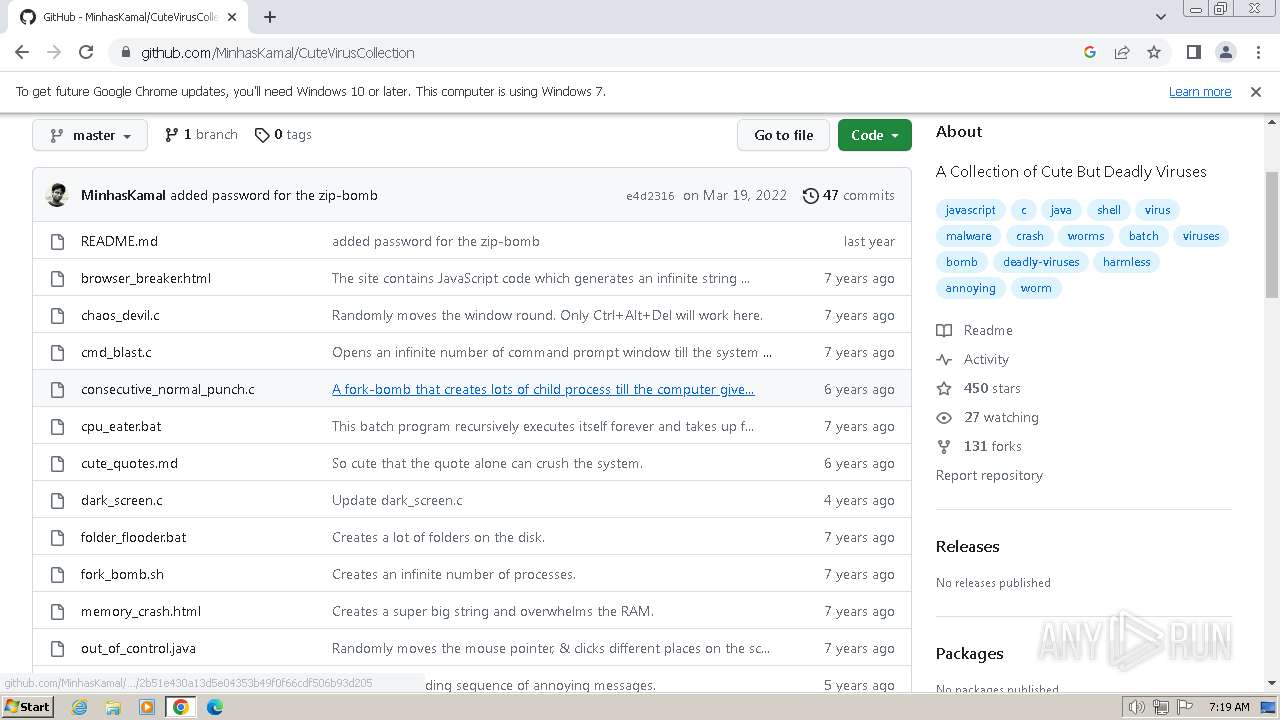The width and height of the screenshot is (1280, 720).
Task: Click MinhasKamal author avatar
Action: coord(58,195)
